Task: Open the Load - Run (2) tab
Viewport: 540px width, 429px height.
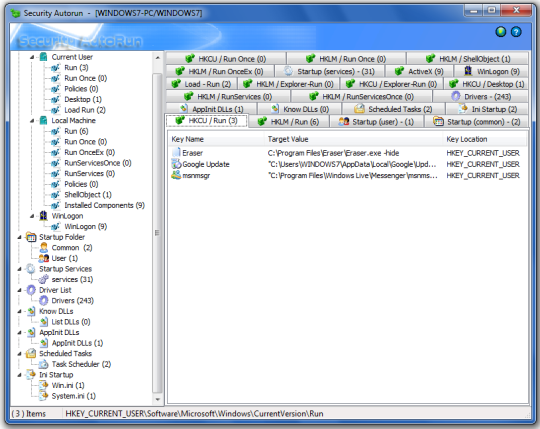Action: coord(201,84)
